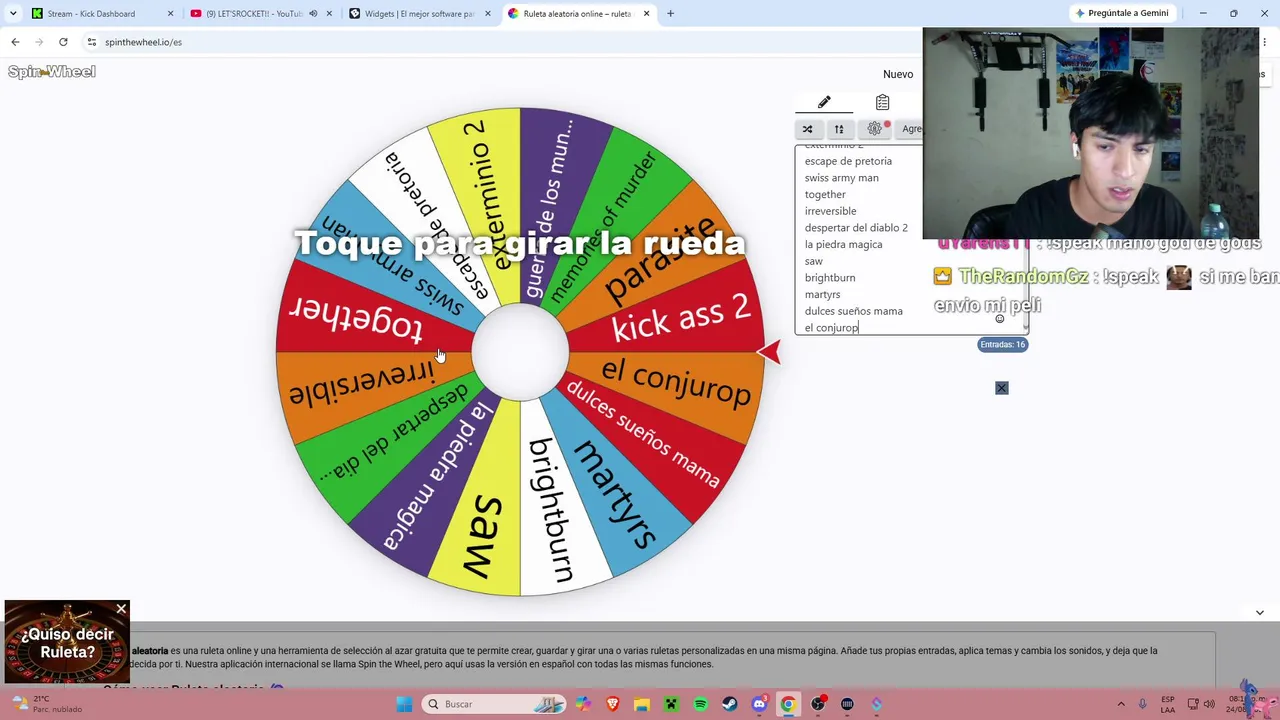This screenshot has height=720, width=1280.
Task: Go back to the previous page
Action: 15,42
